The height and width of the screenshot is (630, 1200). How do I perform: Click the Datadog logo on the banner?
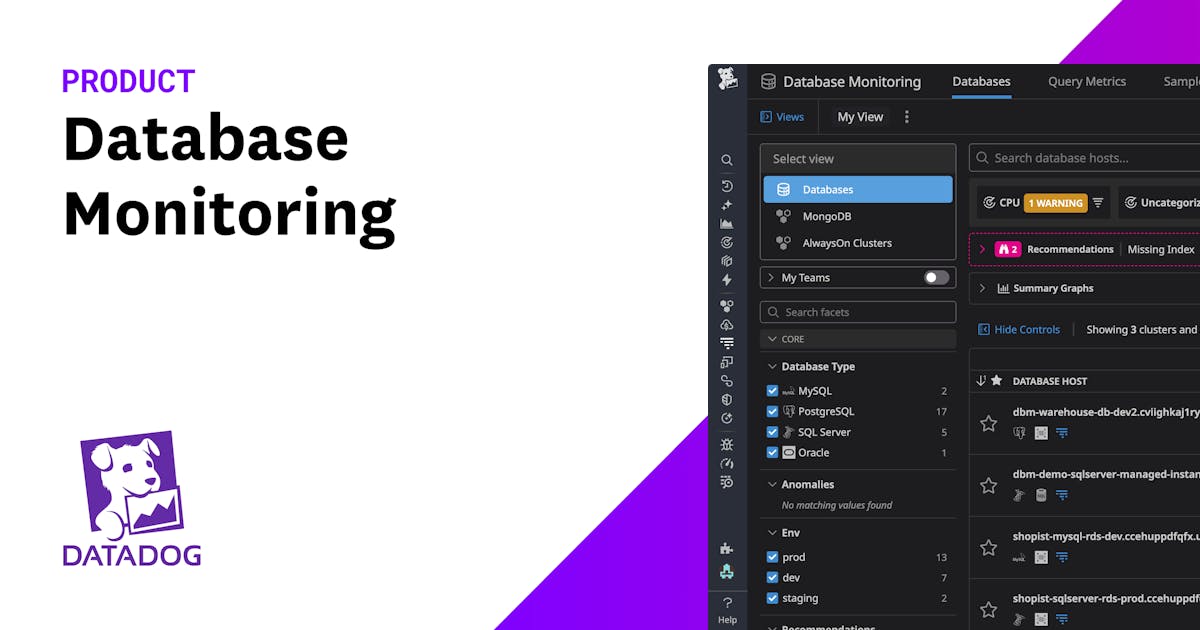pos(132,498)
